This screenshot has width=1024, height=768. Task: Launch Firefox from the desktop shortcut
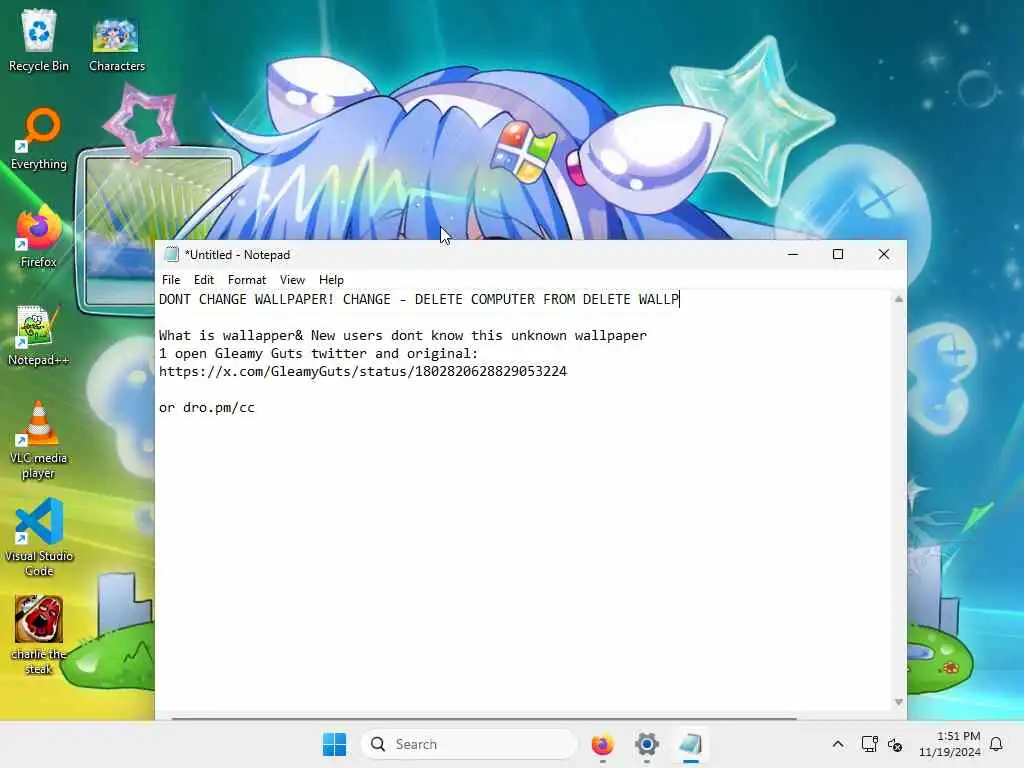[x=39, y=236]
